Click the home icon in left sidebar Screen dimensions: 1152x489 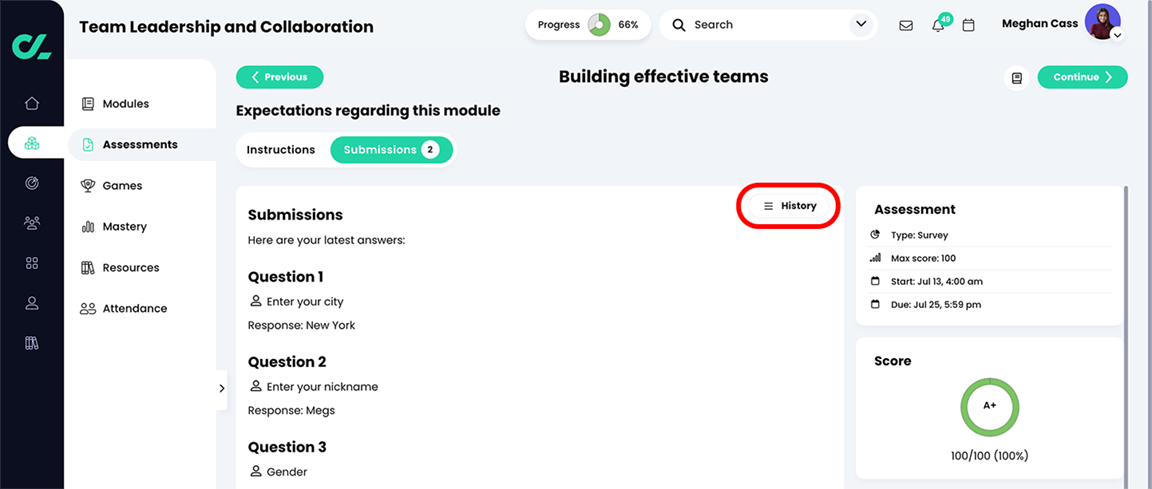[x=32, y=103]
